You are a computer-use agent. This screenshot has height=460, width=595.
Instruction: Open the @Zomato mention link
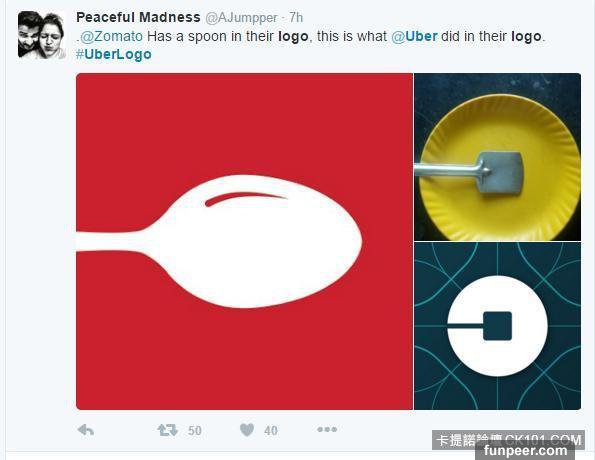click(112, 36)
